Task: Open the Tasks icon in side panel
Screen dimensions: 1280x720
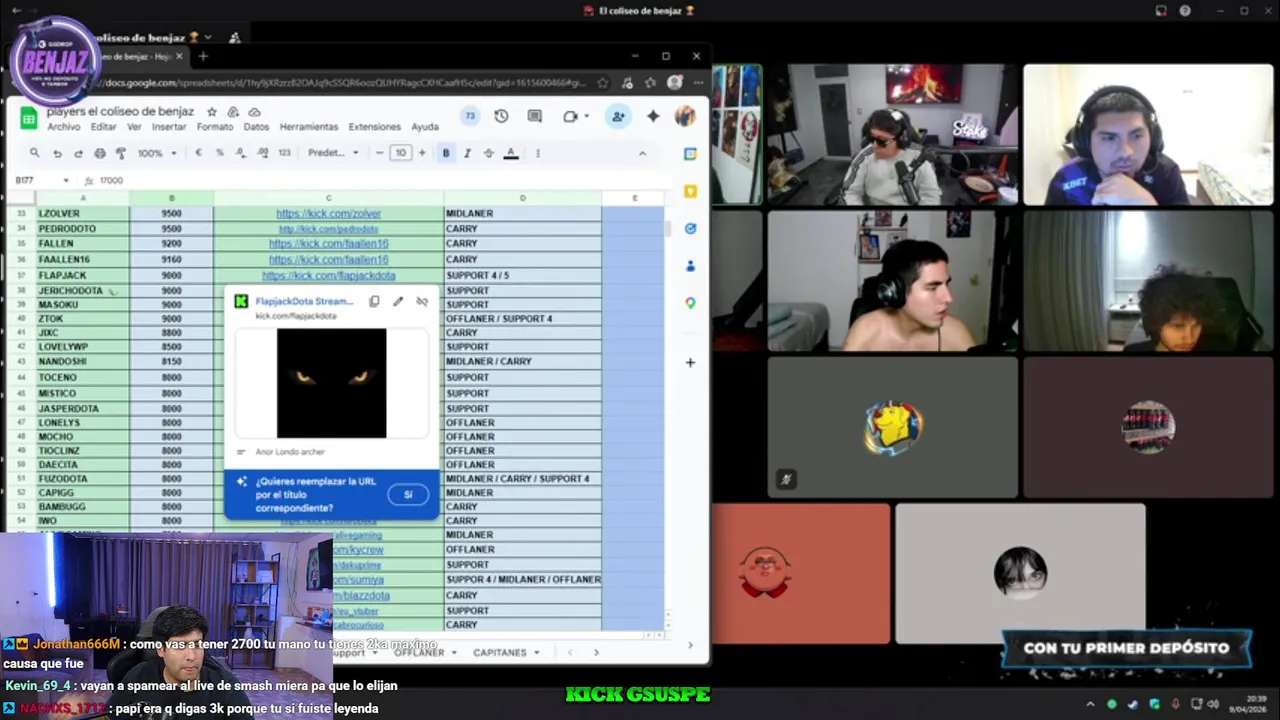Action: pyautogui.click(x=690, y=229)
